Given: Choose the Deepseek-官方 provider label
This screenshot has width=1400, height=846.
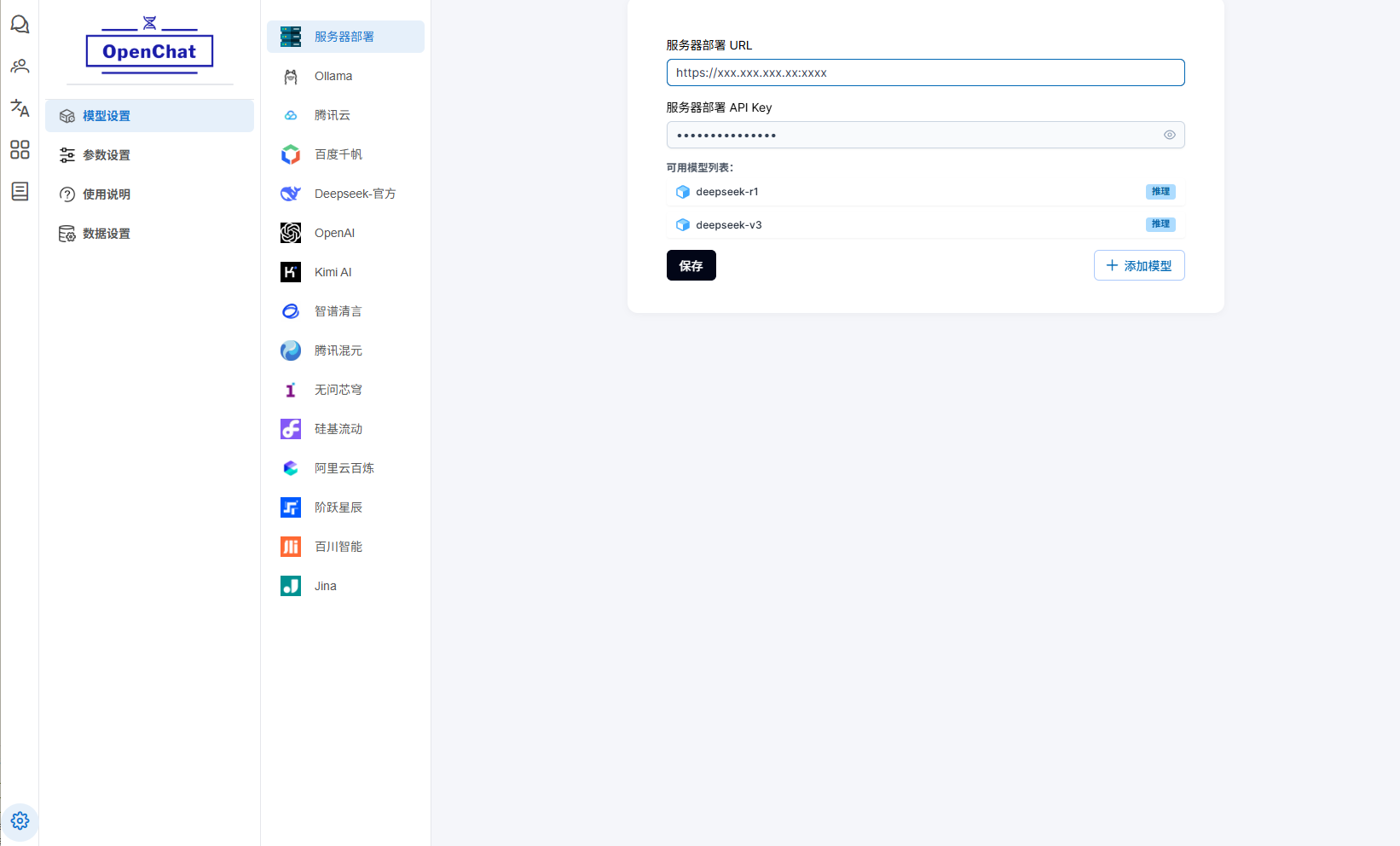Looking at the screenshot, I should click(356, 194).
